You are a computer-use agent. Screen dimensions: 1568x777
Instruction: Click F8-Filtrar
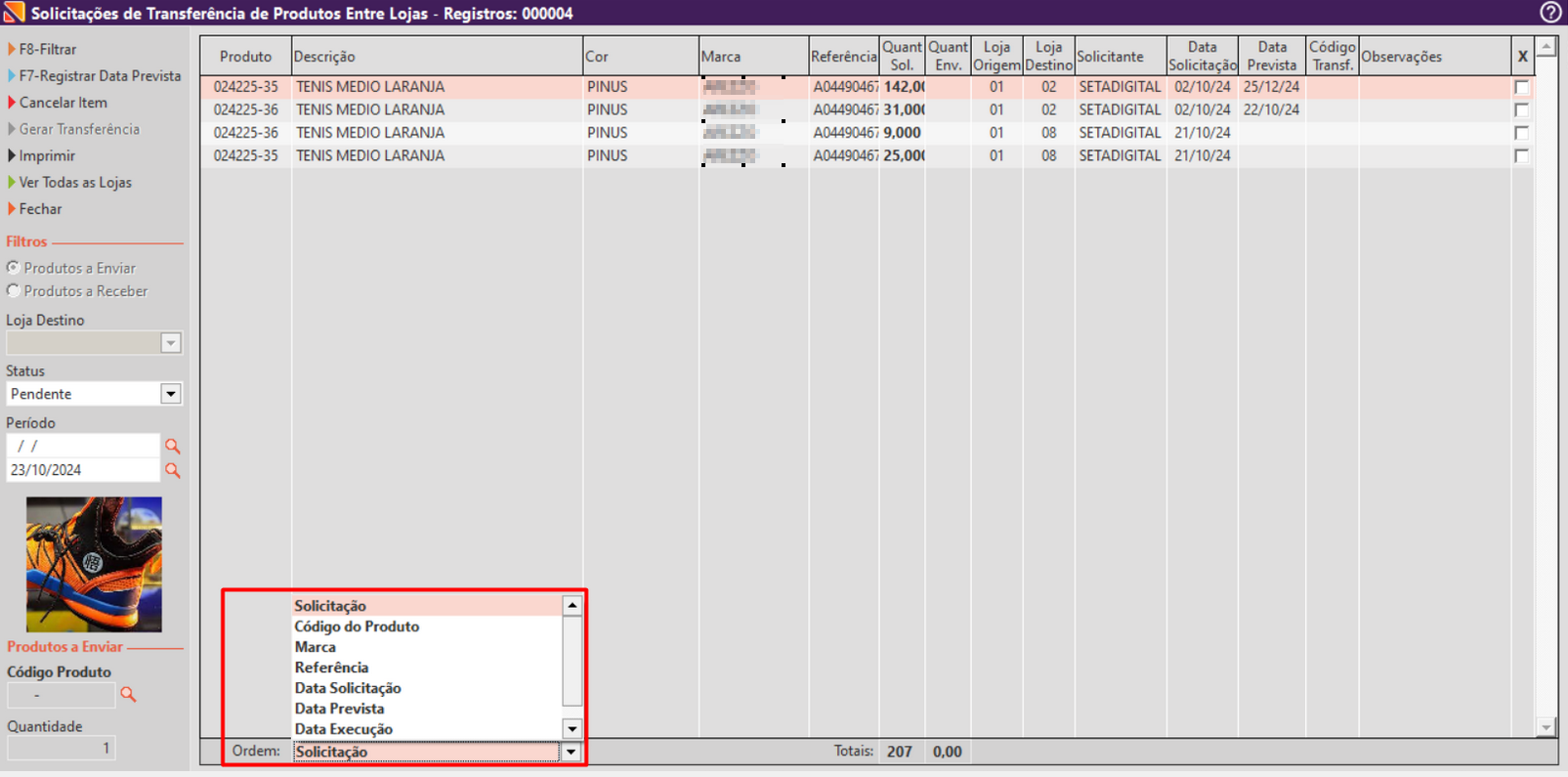coord(48,49)
